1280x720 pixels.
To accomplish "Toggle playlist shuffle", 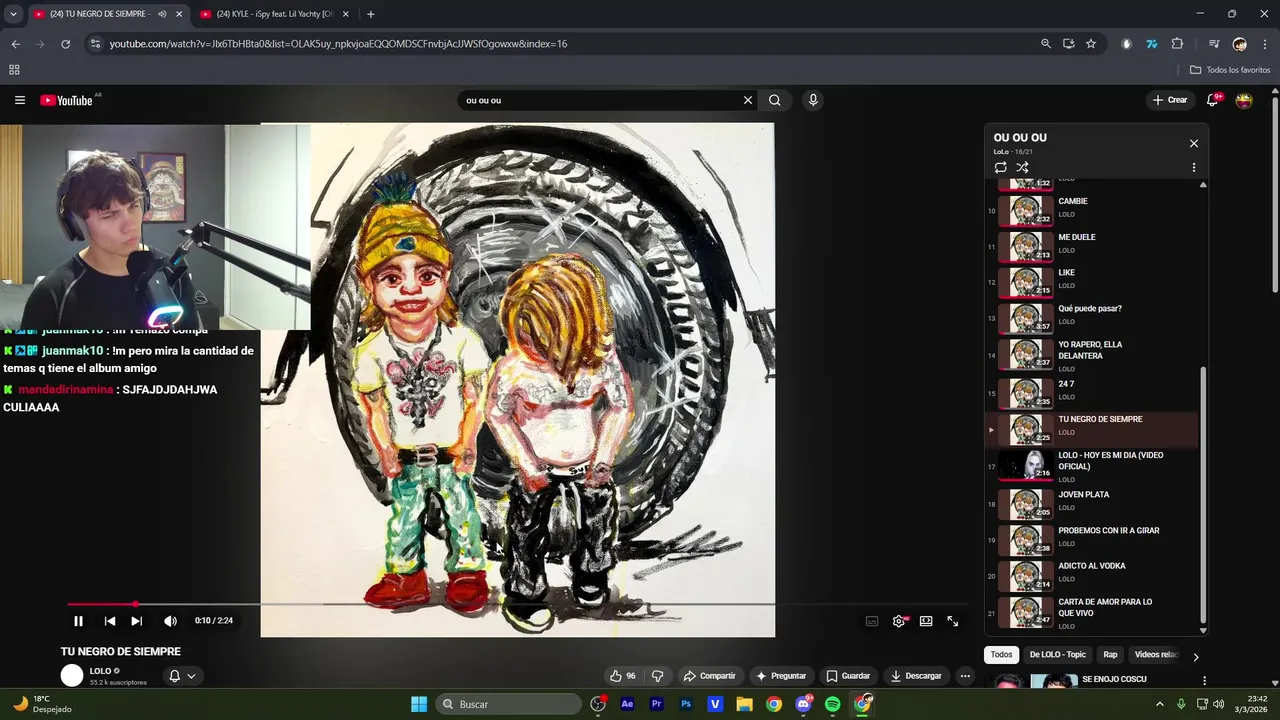I will (1022, 167).
